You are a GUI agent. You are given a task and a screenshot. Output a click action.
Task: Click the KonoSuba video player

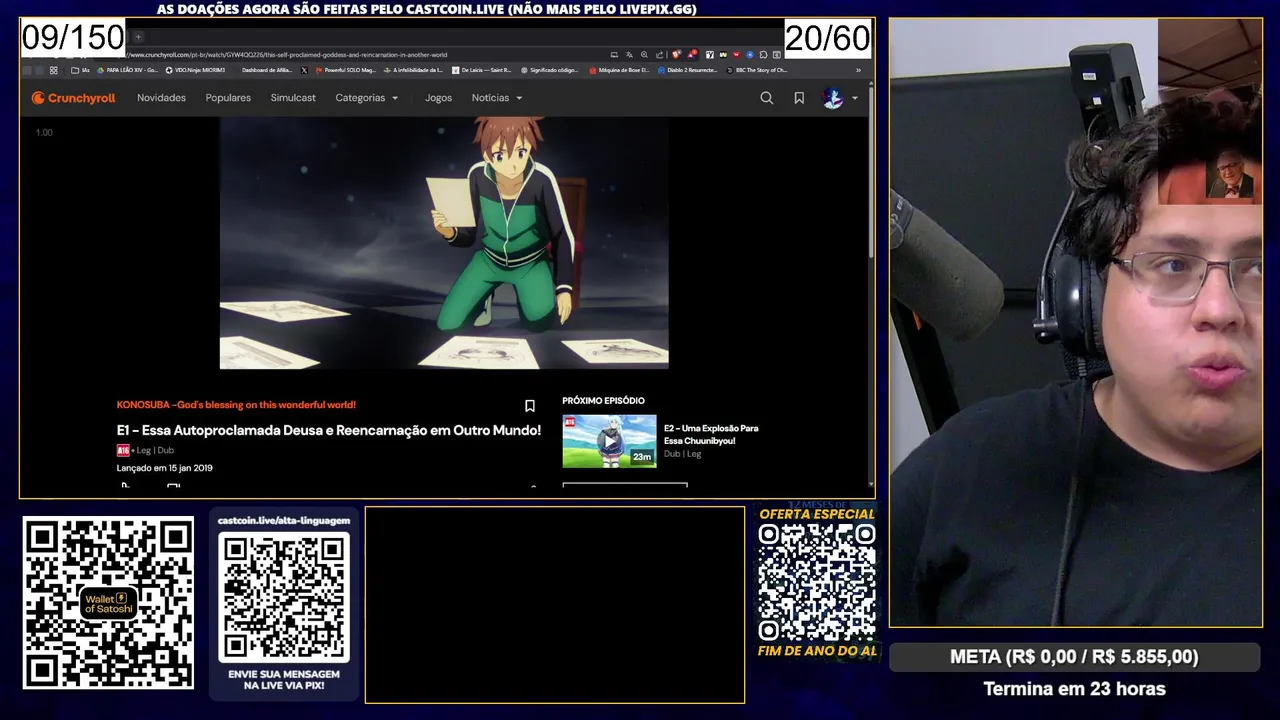[444, 243]
